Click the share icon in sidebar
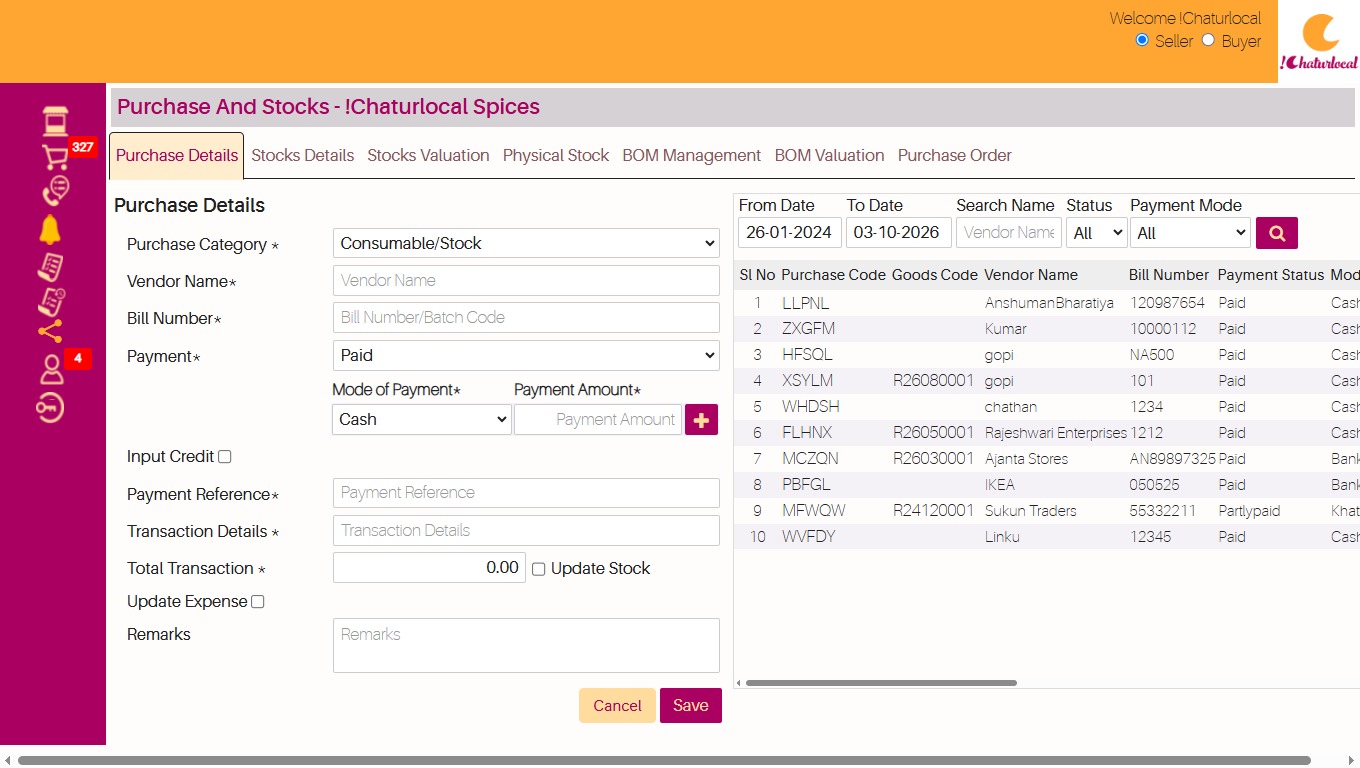This screenshot has height=768, width=1360. (50, 331)
